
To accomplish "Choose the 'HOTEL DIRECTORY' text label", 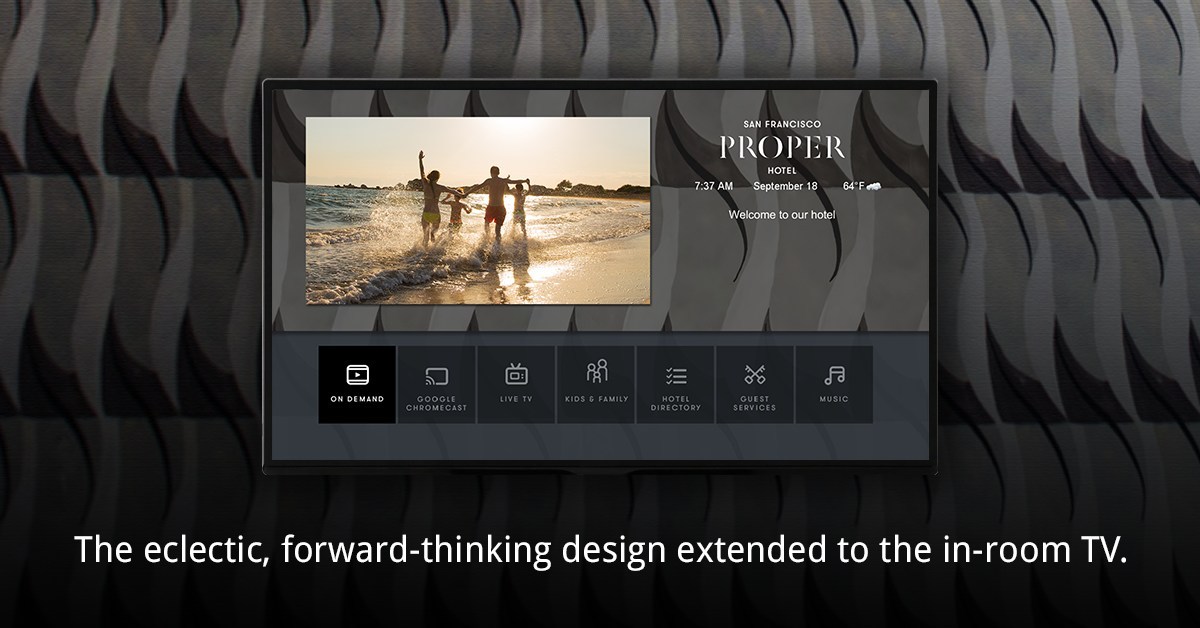I will coord(676,403).
